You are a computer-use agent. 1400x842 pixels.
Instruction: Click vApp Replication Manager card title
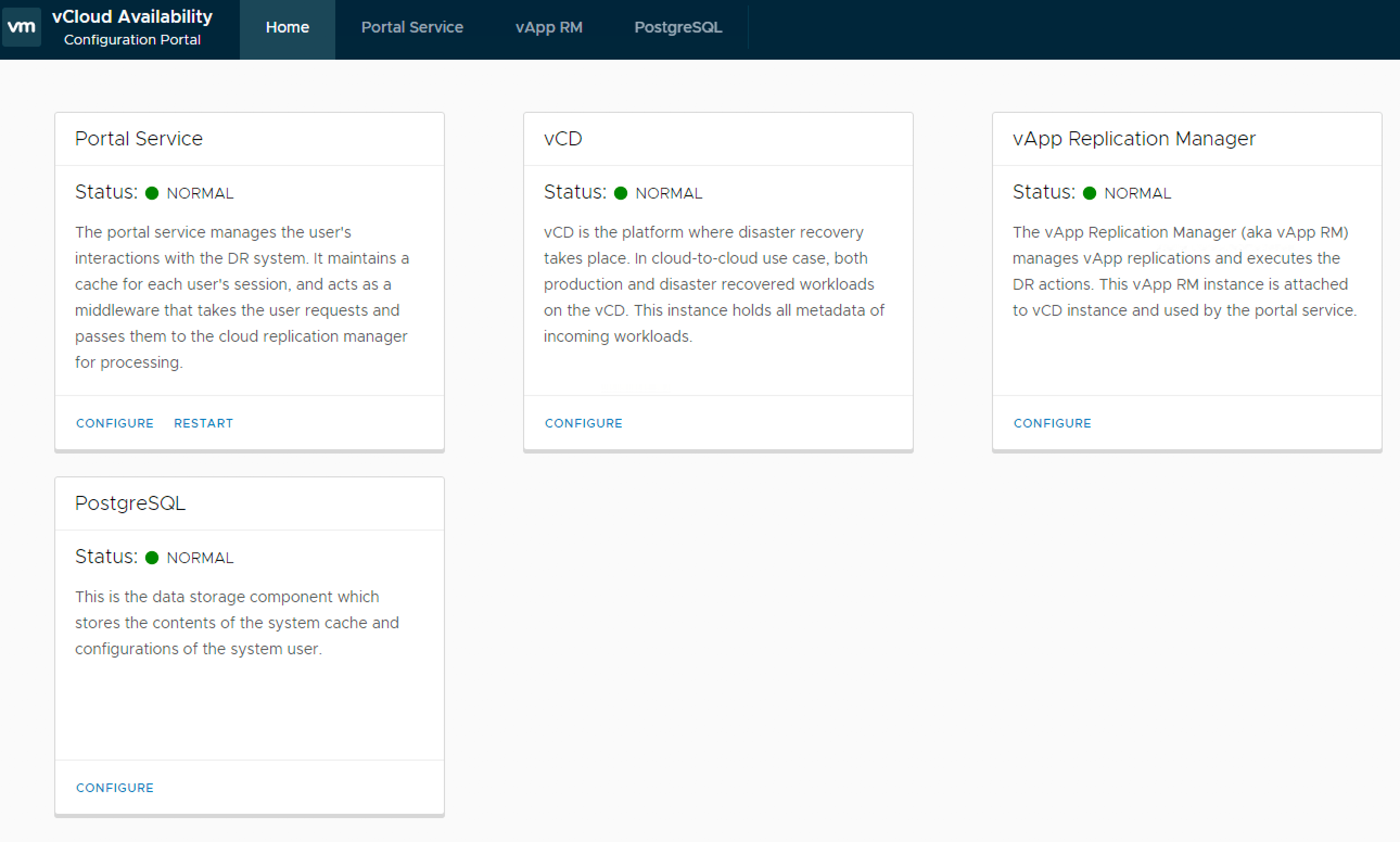pyautogui.click(x=1134, y=138)
